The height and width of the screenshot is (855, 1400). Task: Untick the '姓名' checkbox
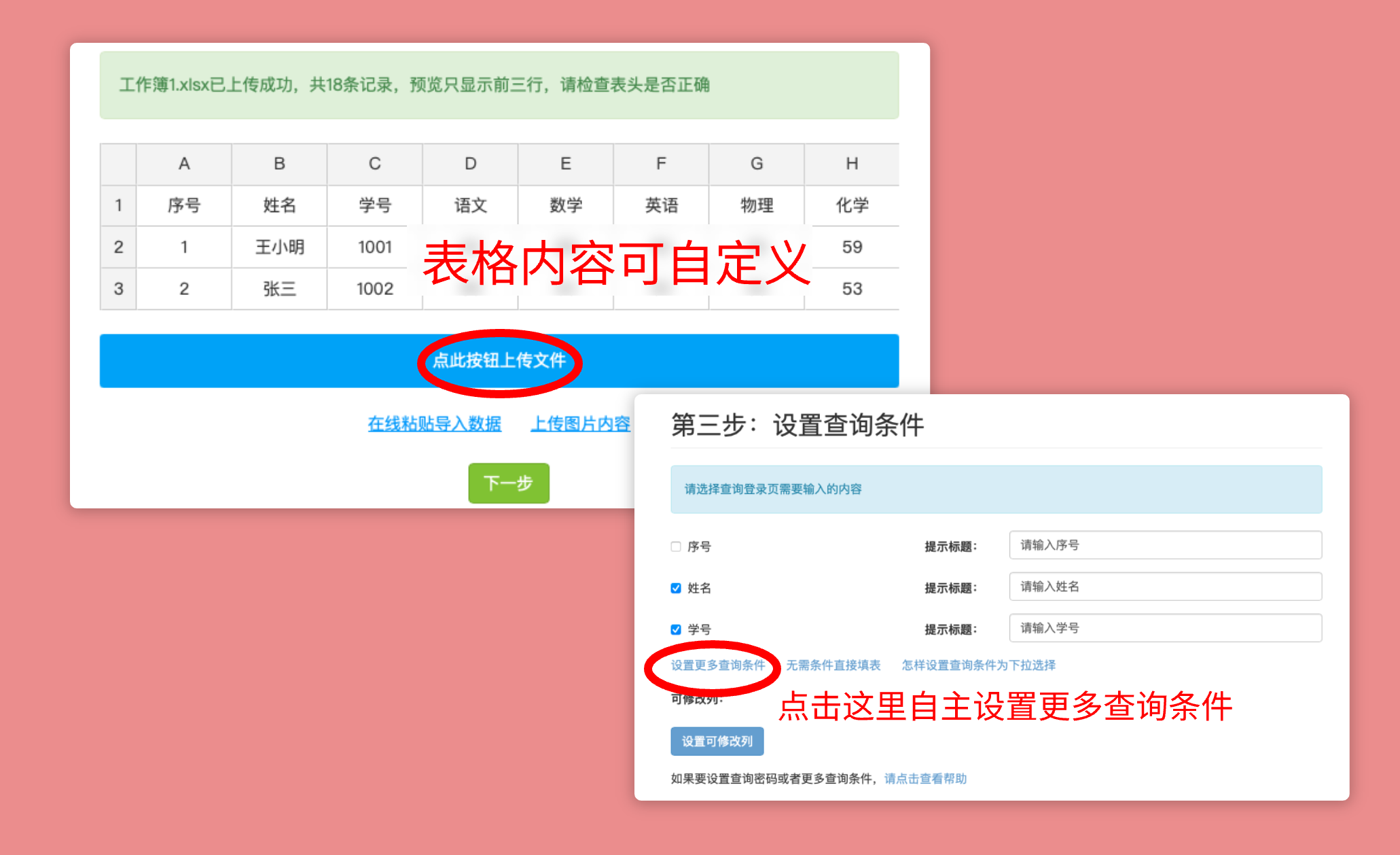(676, 588)
